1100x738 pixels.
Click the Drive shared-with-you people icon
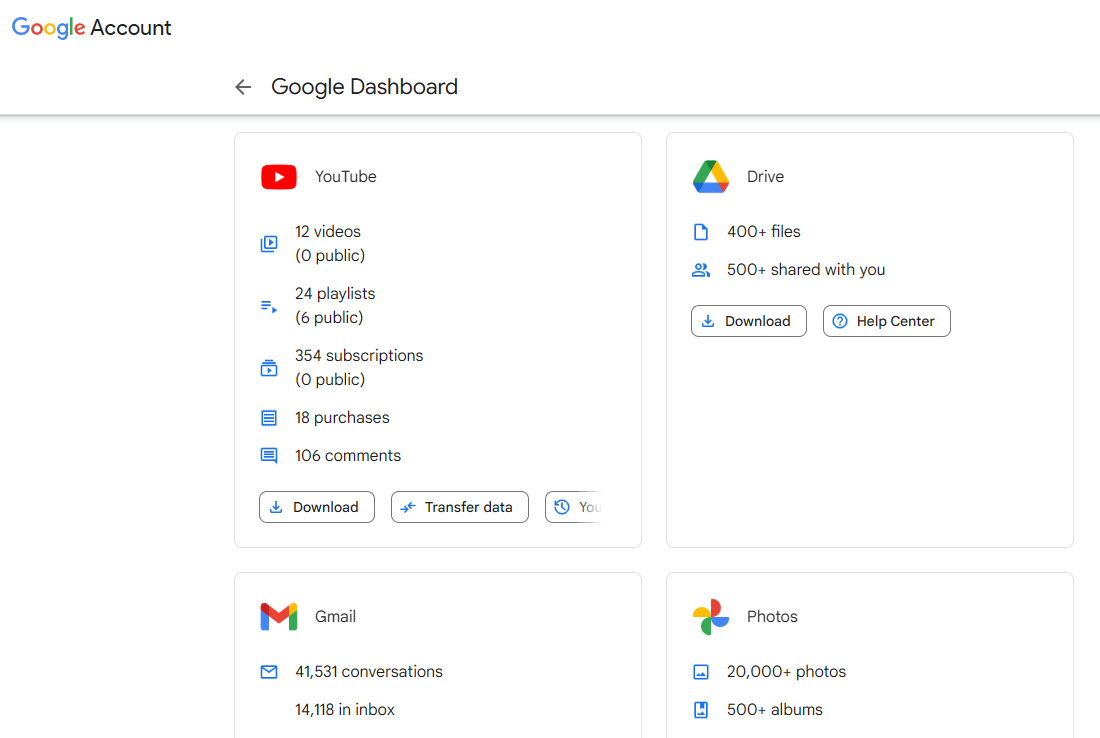coord(701,270)
